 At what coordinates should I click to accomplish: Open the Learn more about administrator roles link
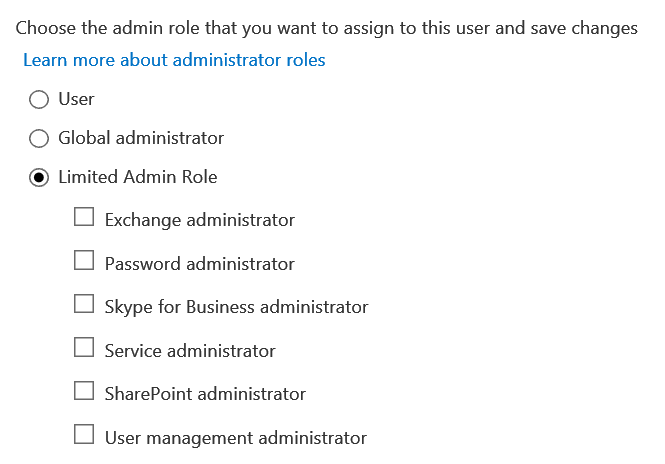174,60
